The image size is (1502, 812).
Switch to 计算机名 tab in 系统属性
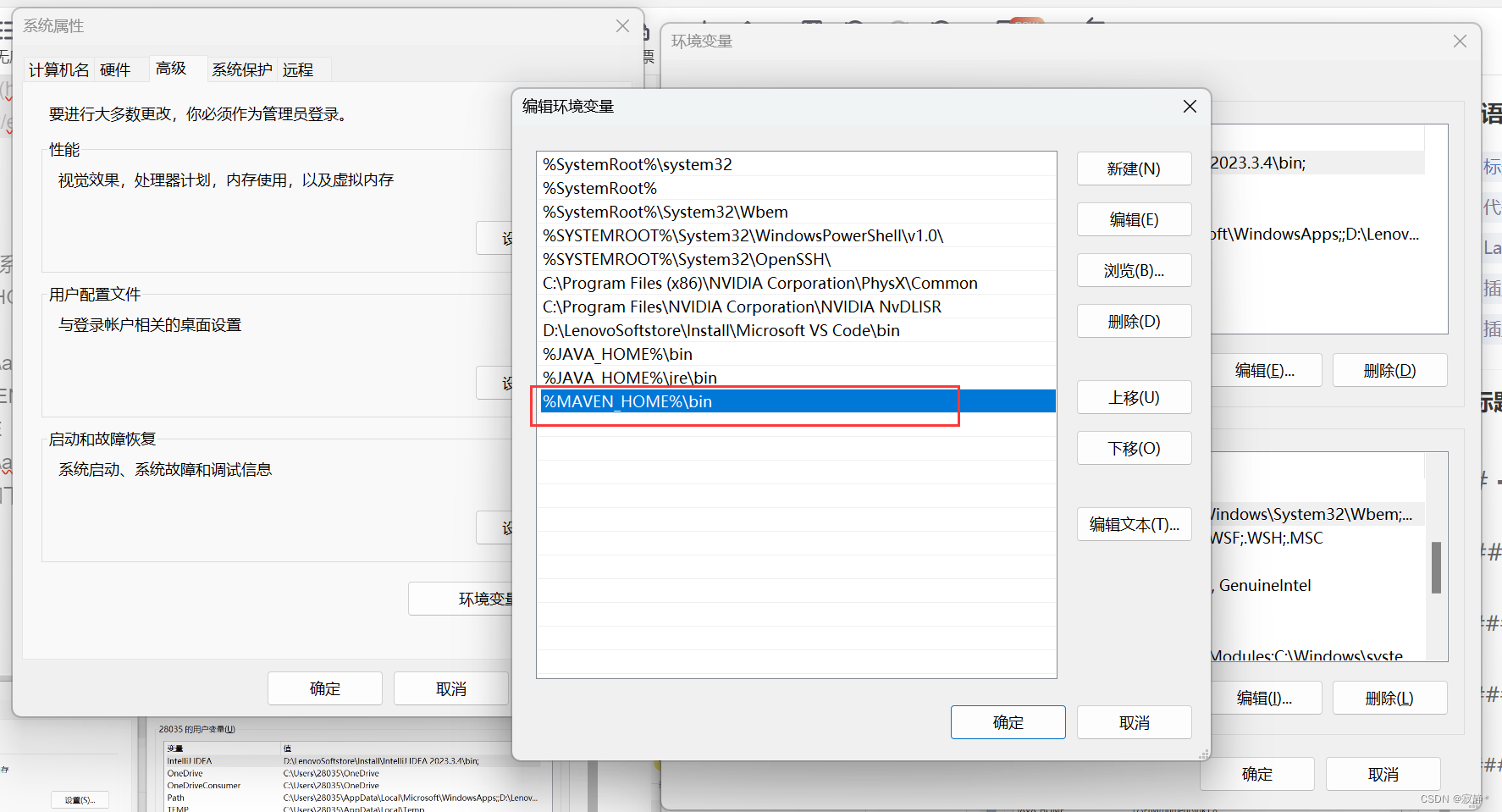click(x=58, y=69)
